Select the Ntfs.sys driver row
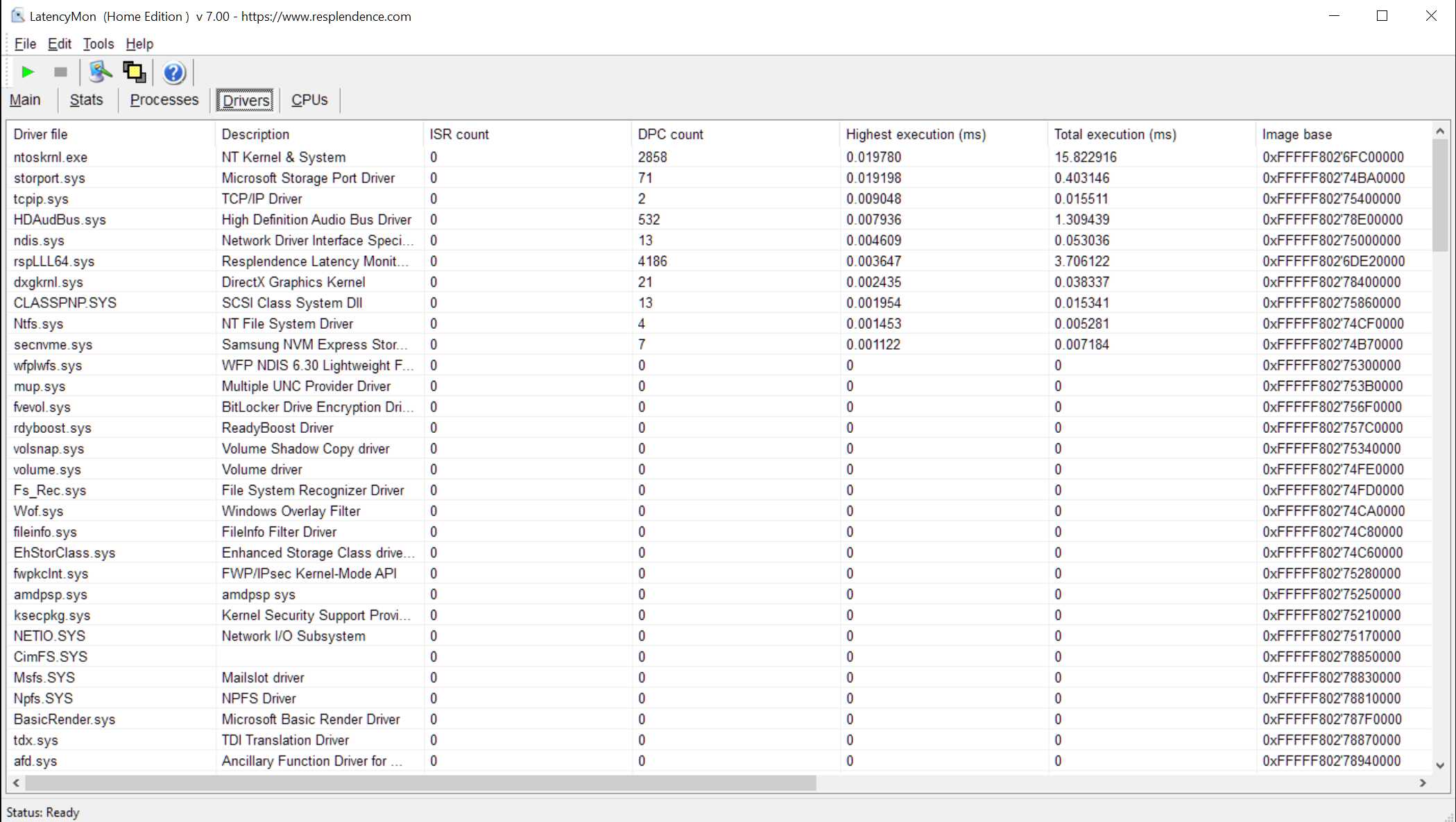The width and height of the screenshot is (1456, 822). (x=719, y=324)
